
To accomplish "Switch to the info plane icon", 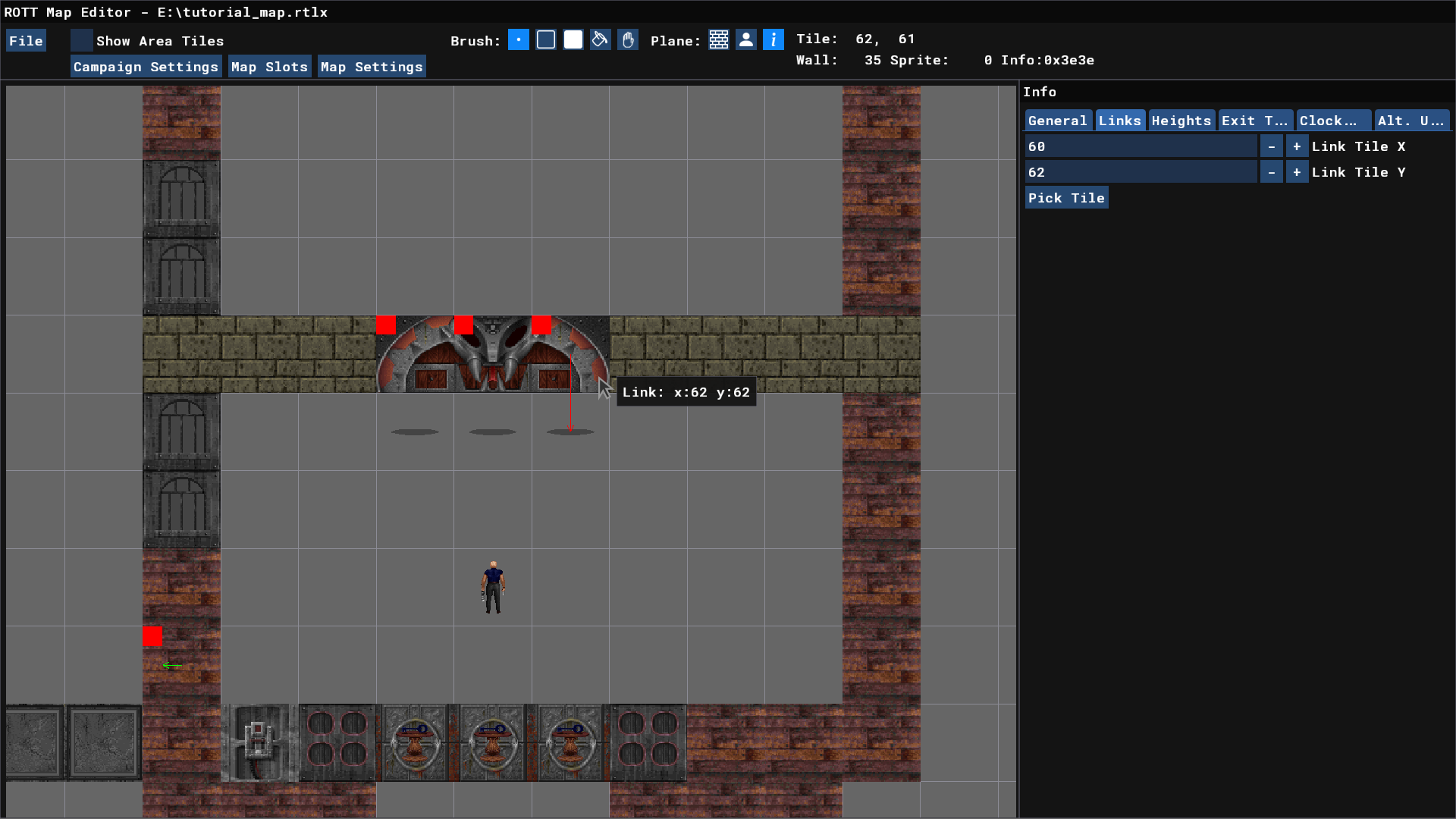I will pyautogui.click(x=773, y=40).
